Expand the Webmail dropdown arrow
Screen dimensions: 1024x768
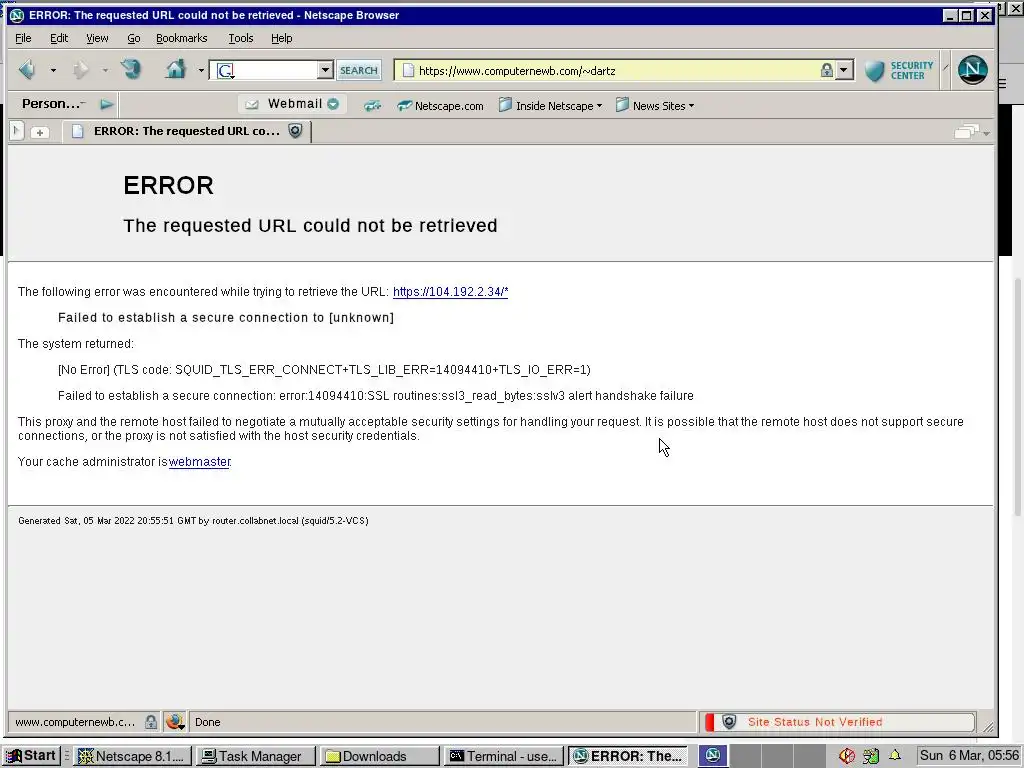pyautogui.click(x=333, y=104)
